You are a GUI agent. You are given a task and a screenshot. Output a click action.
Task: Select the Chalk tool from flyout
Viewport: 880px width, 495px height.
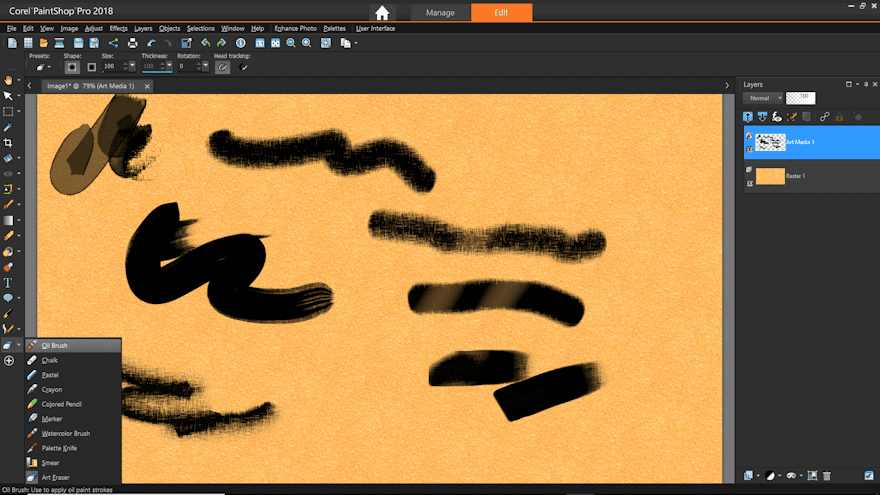click(x=50, y=360)
